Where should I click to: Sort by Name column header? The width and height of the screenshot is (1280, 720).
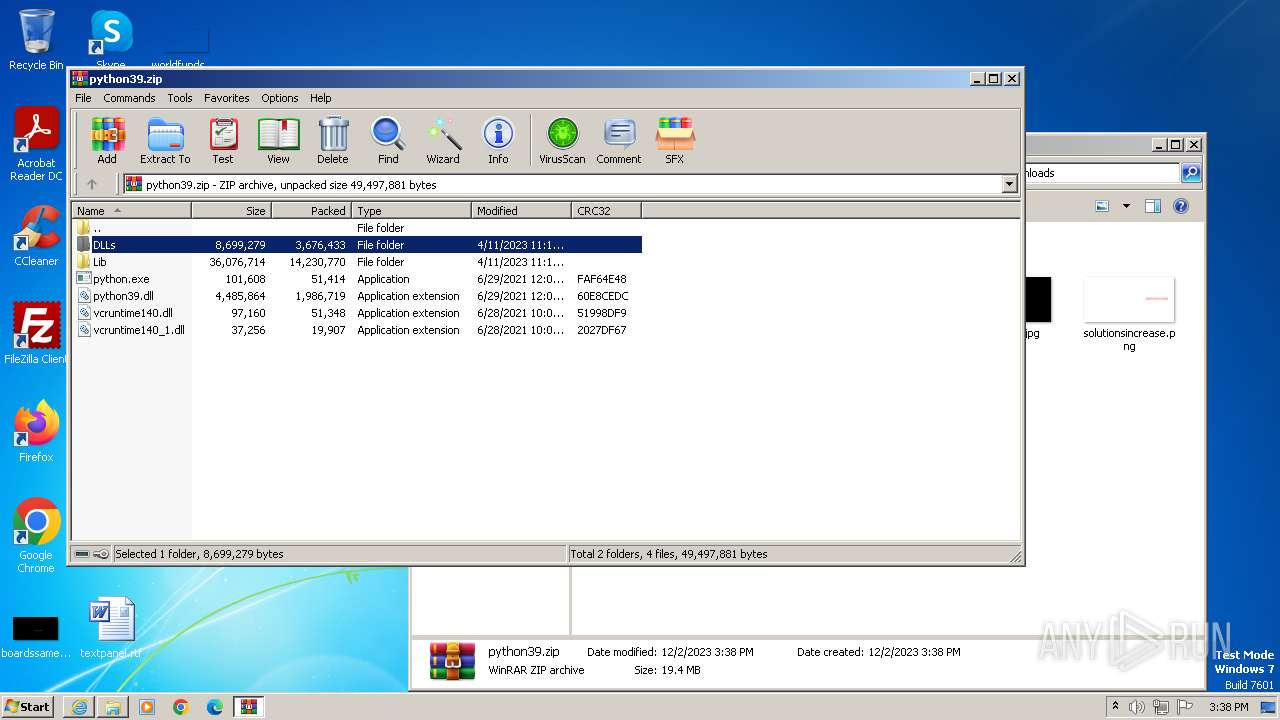(x=131, y=211)
